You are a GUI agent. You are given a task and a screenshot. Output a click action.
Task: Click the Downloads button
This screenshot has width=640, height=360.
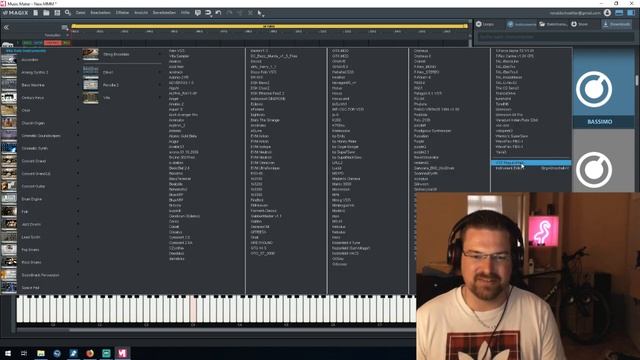point(617,24)
